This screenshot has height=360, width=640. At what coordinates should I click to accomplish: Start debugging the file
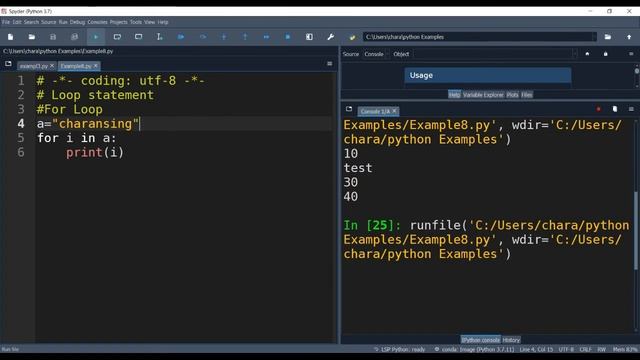point(181,37)
